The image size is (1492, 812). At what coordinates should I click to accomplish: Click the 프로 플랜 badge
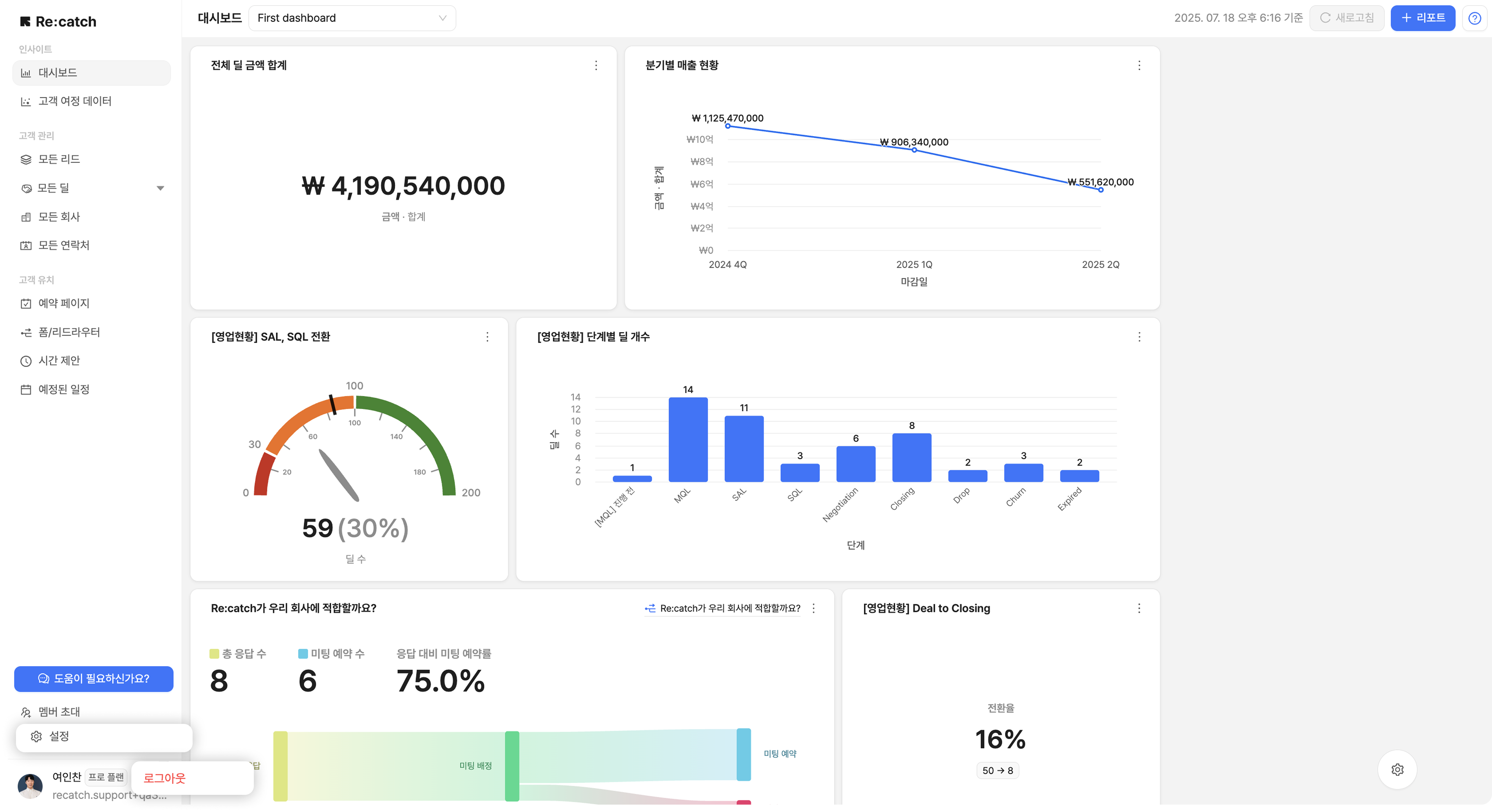click(x=106, y=777)
